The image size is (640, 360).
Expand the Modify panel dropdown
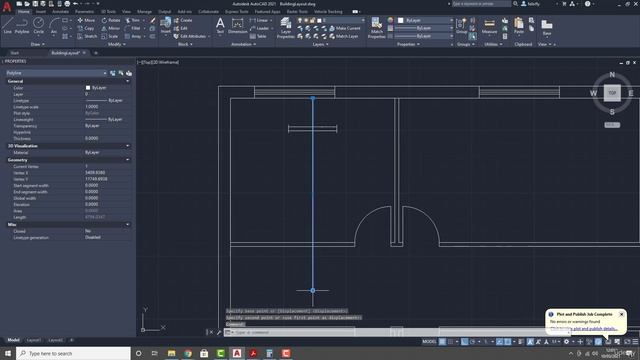coord(116,44)
